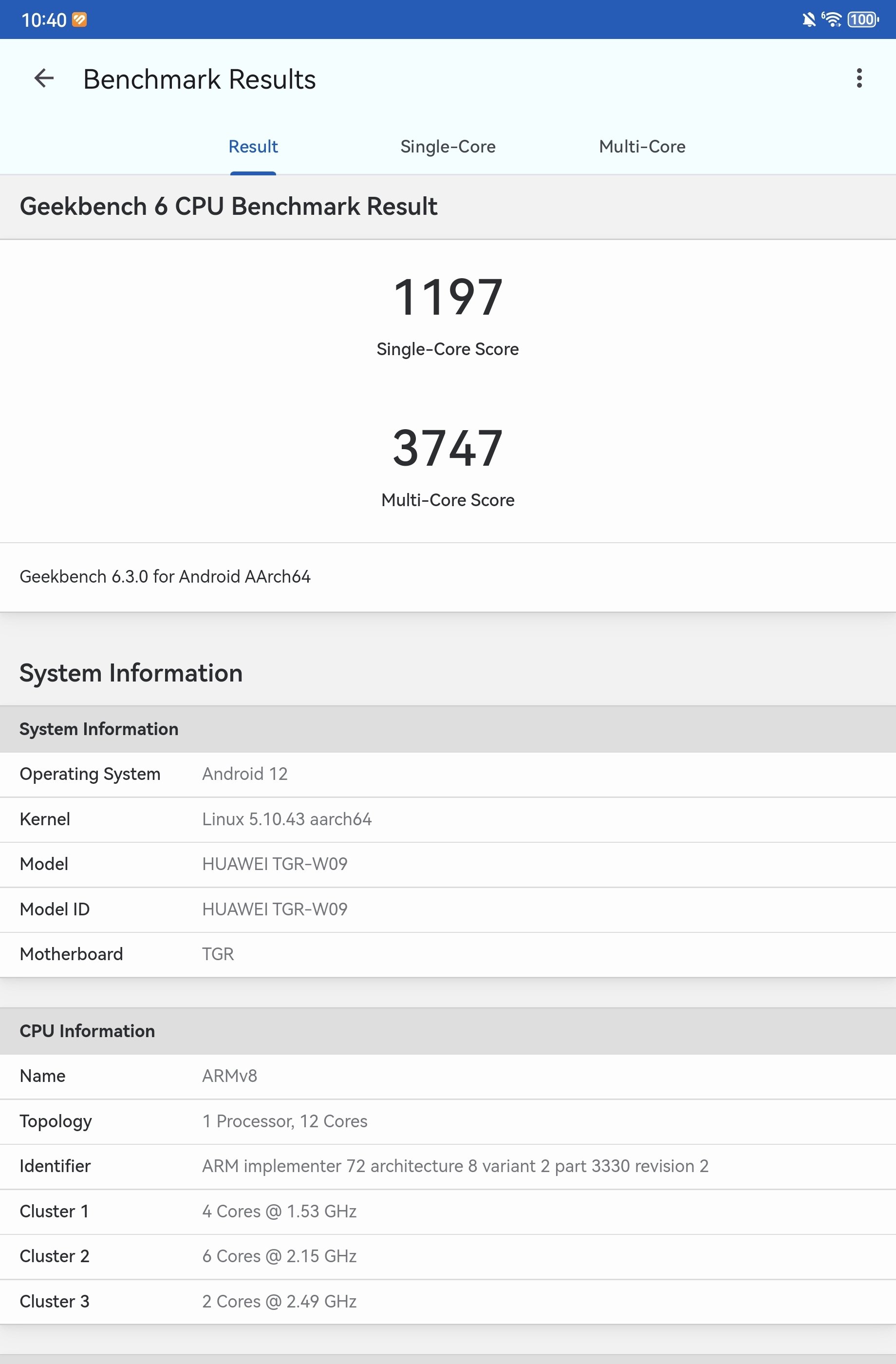Select the Model row's HUAWEI TGR-W09 value
The image size is (896, 1364).
tap(275, 864)
